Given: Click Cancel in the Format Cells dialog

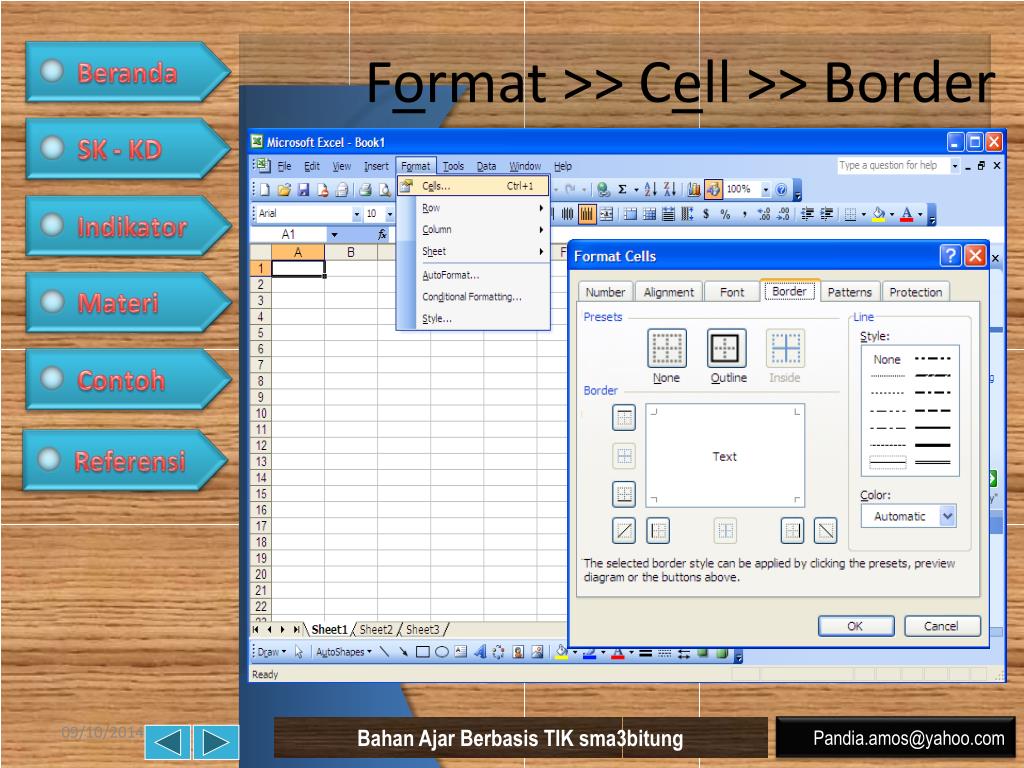Looking at the screenshot, I should click(941, 626).
